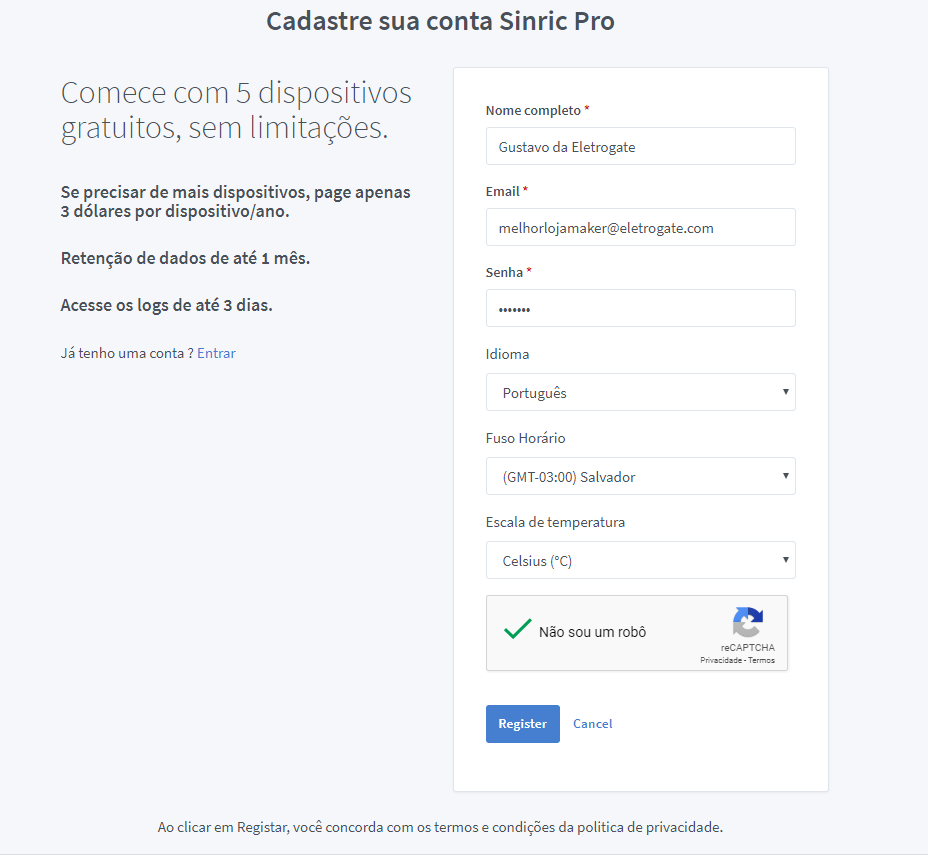
Task: Click the 'Cadastre sua conta Sinric Pro' heading
Action: 440,21
